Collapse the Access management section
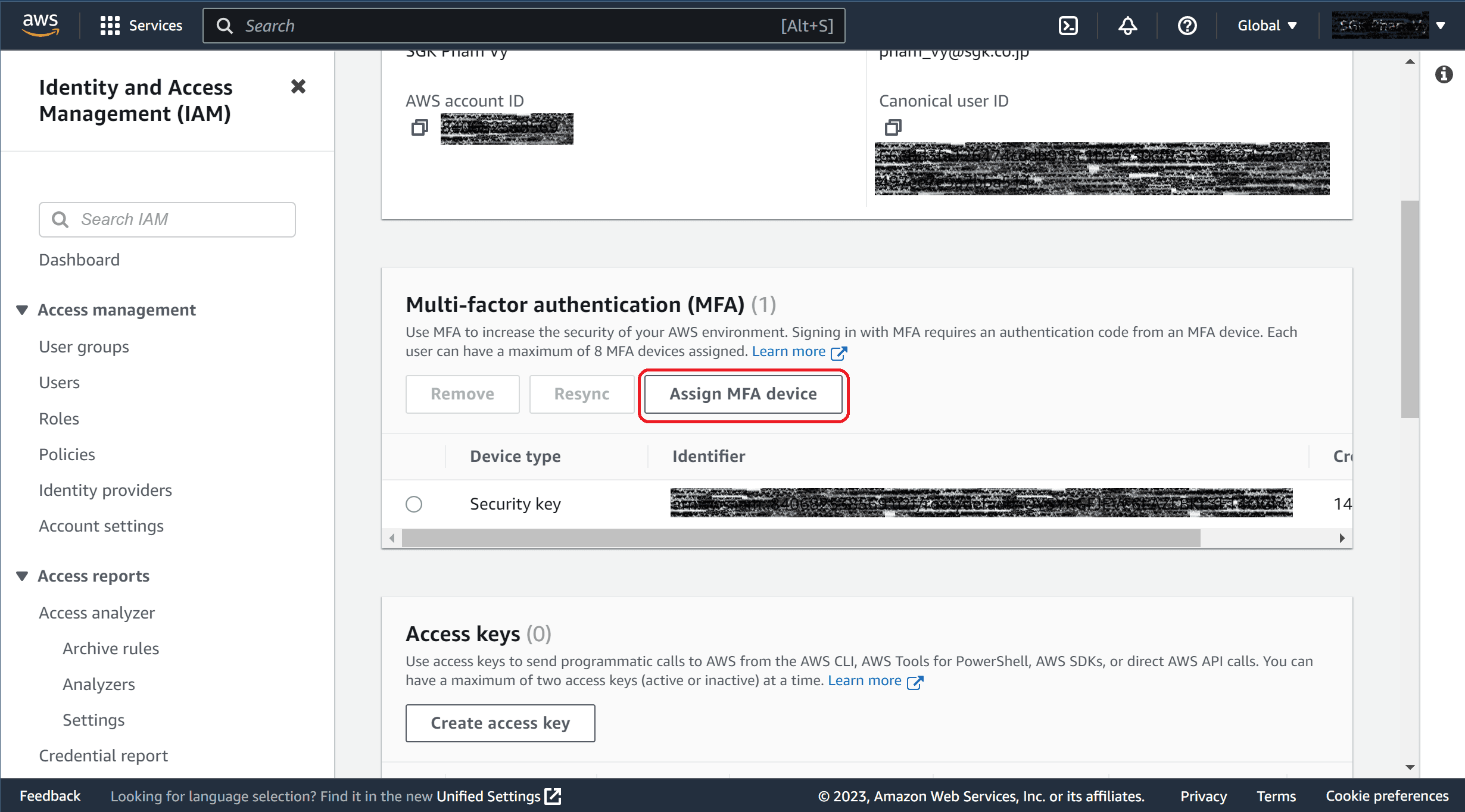Image resolution: width=1465 pixels, height=812 pixels. point(22,310)
